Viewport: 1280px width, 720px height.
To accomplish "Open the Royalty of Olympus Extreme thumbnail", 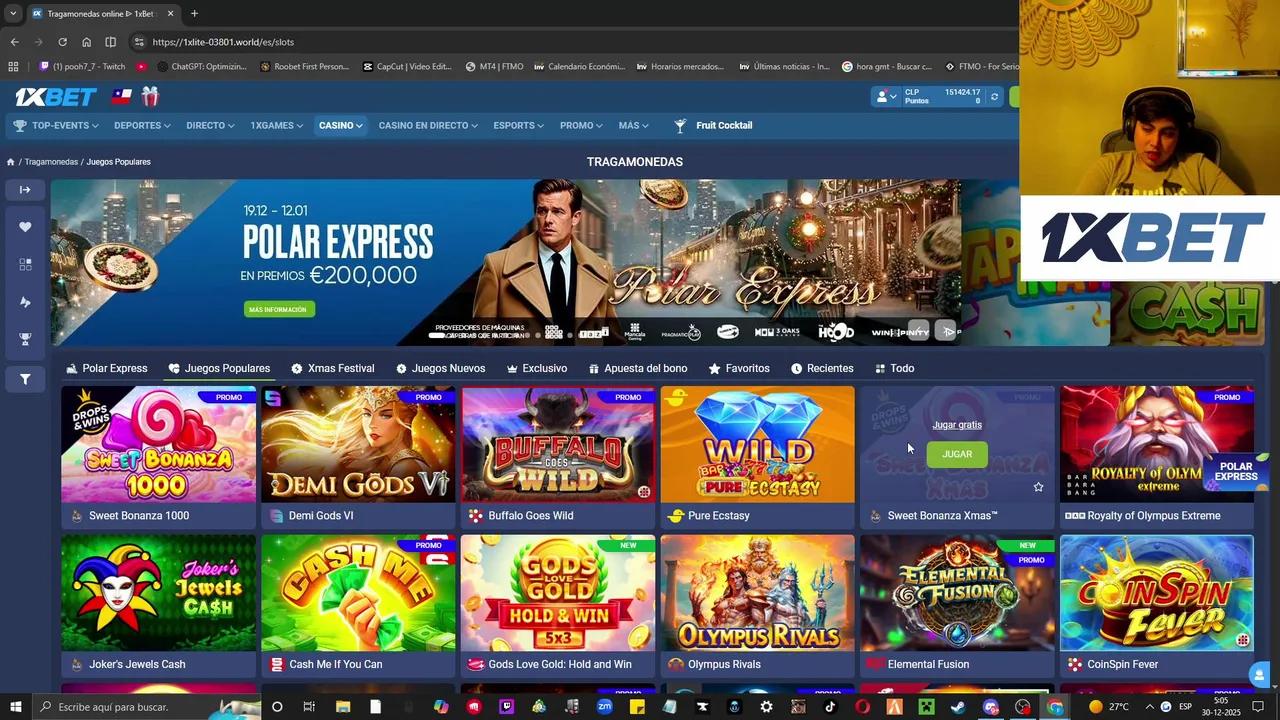I will 1157,444.
